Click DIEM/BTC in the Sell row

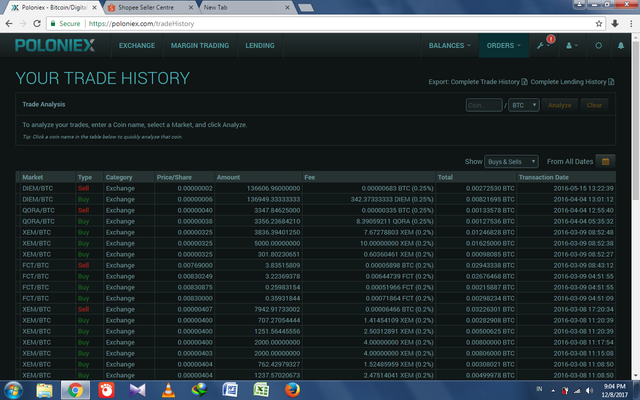tap(38, 188)
